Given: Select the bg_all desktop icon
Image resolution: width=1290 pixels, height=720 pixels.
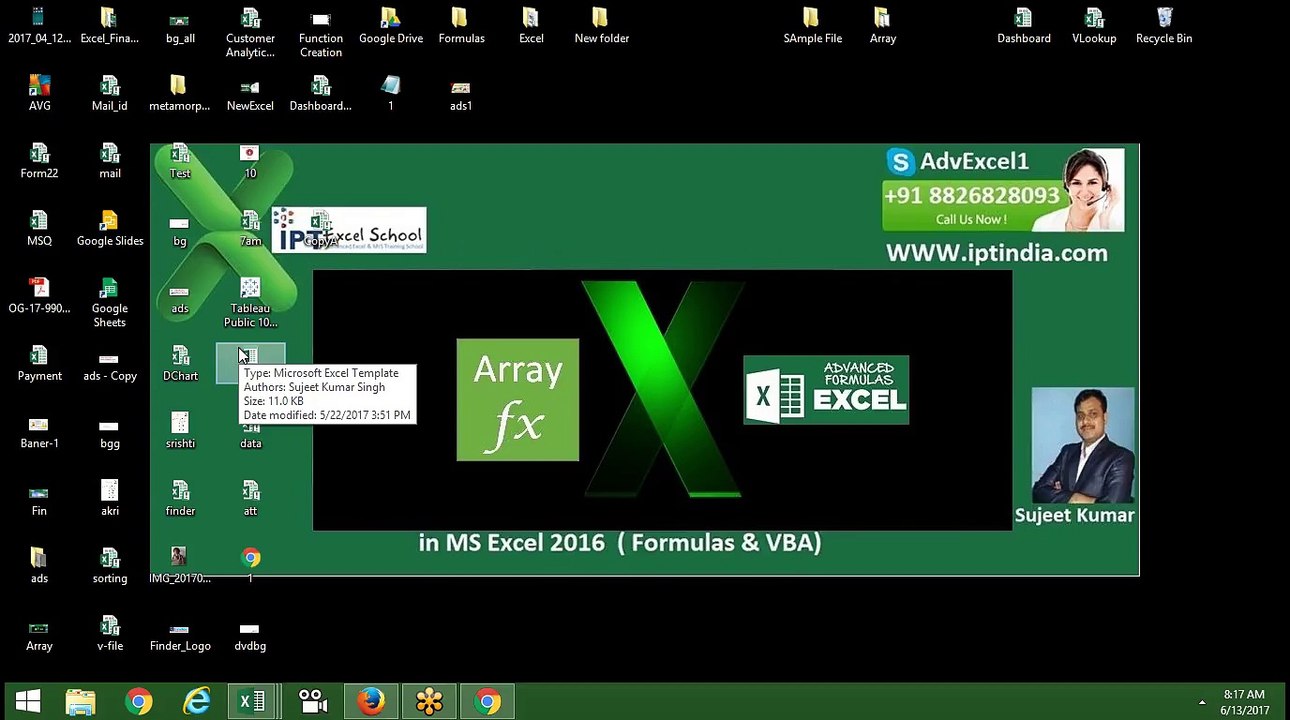Looking at the screenshot, I should click(x=180, y=26).
